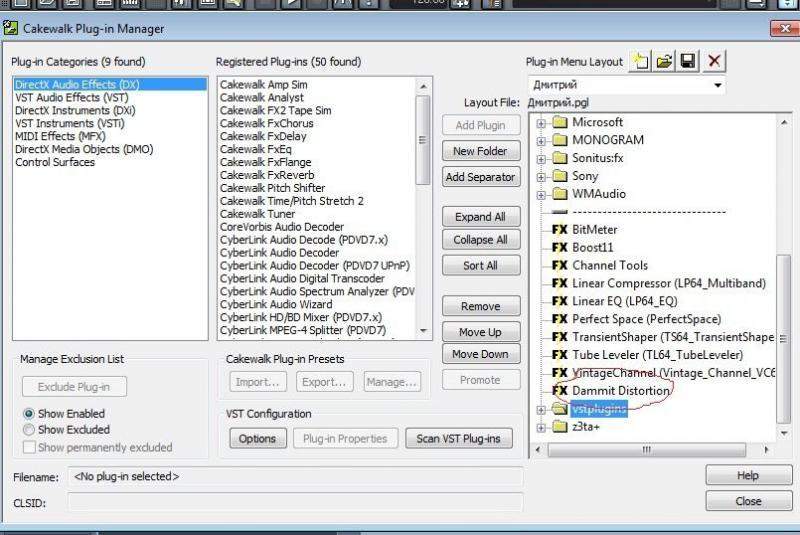
Task: Expand the Sony folder node
Action: pos(541,177)
